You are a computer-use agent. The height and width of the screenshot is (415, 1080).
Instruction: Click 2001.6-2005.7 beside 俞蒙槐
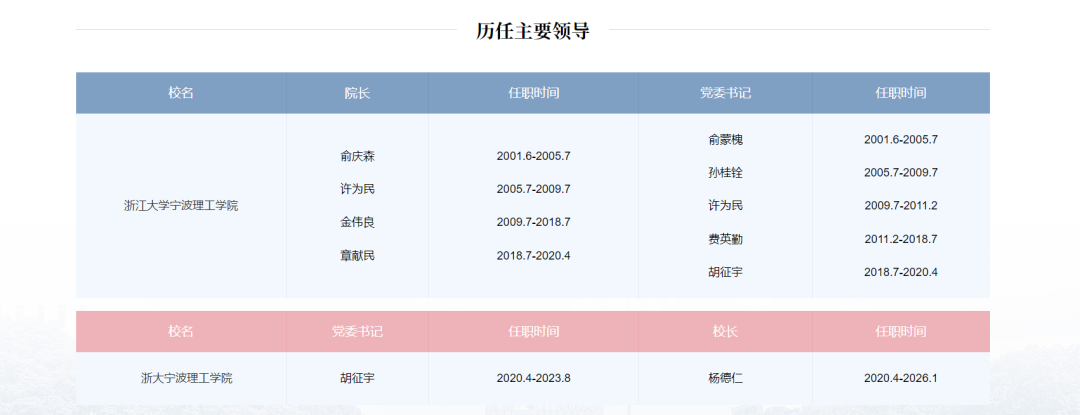point(901,140)
